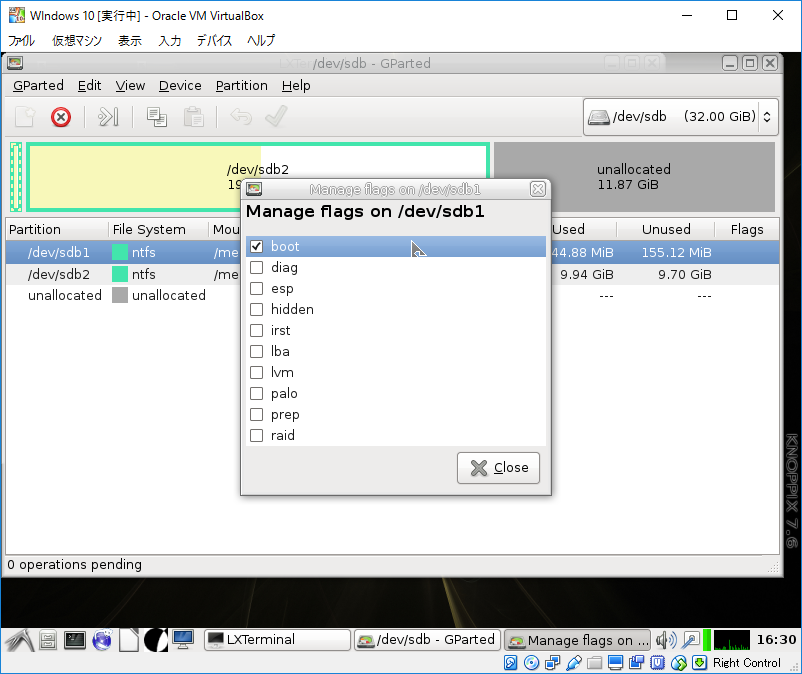Open the GParted menu
This screenshot has height=674, width=802.
38,85
